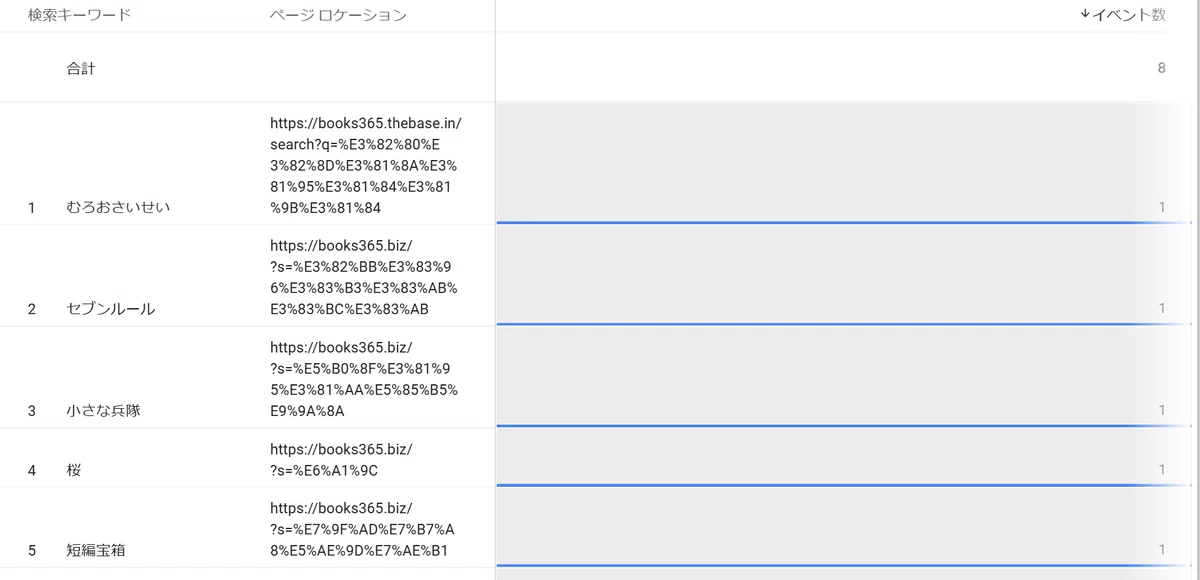Viewport: 1200px width, 580px height.
Task: Select the 桜 keyword cell
Action: pos(74,470)
